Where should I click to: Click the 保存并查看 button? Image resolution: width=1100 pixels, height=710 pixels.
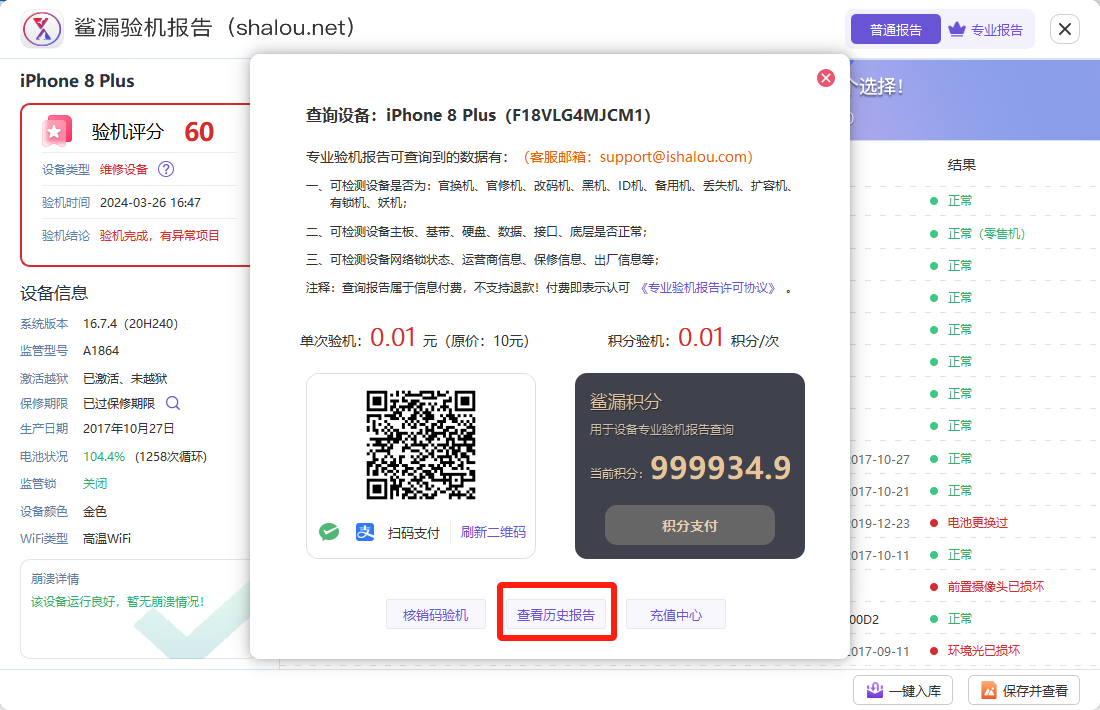pyautogui.click(x=1024, y=690)
